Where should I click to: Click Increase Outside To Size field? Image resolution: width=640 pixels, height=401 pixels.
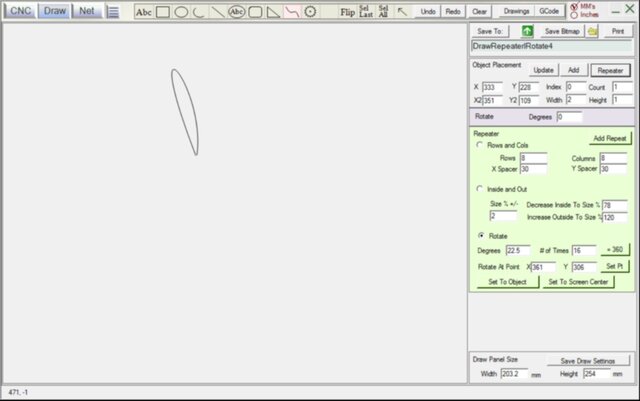pos(614,217)
